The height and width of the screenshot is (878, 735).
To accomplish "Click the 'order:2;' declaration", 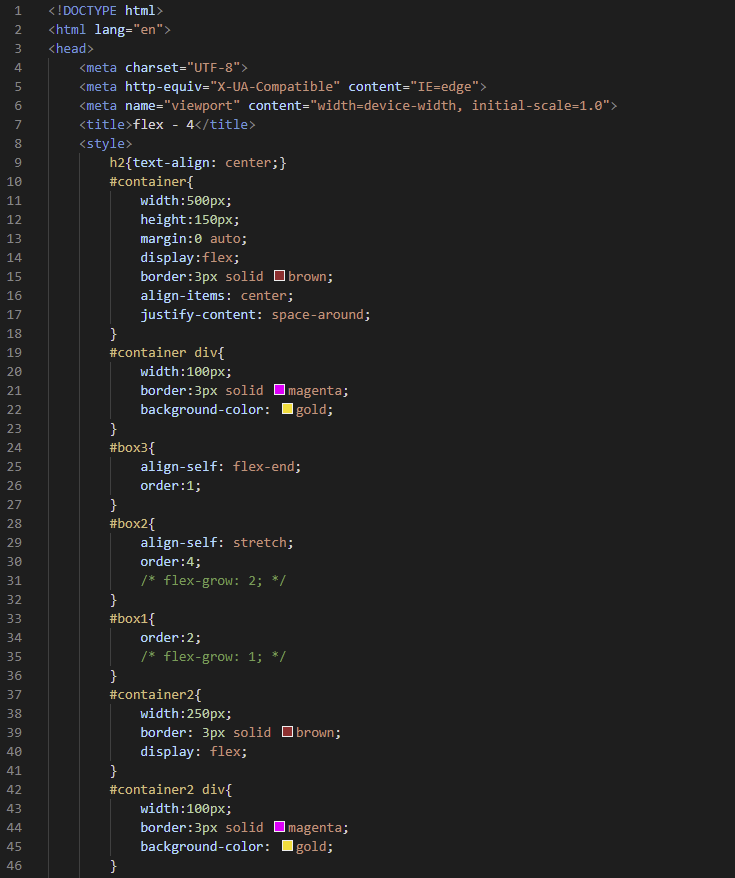I will [171, 638].
